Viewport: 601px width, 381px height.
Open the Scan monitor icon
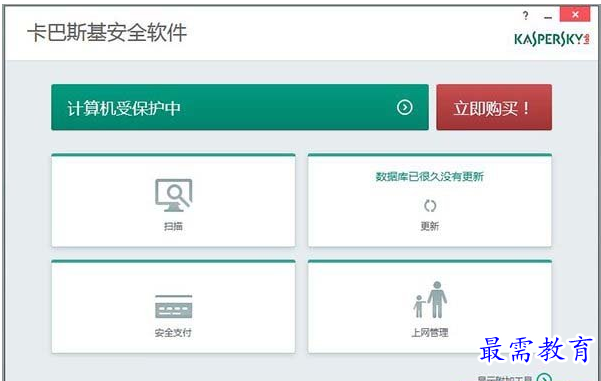(174, 195)
